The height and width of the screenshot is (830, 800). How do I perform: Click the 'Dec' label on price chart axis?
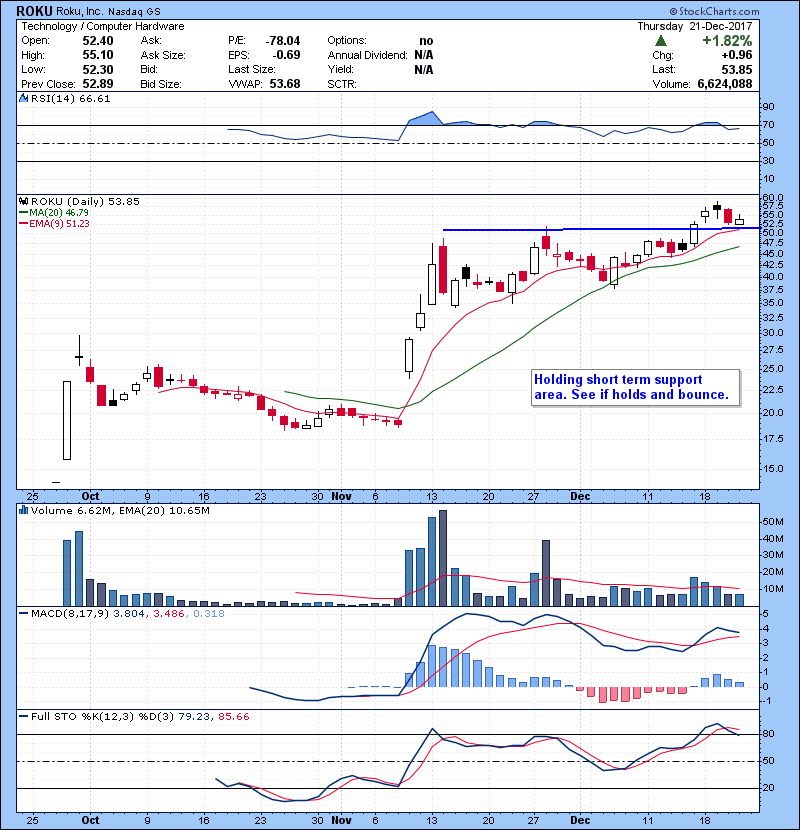click(580, 496)
